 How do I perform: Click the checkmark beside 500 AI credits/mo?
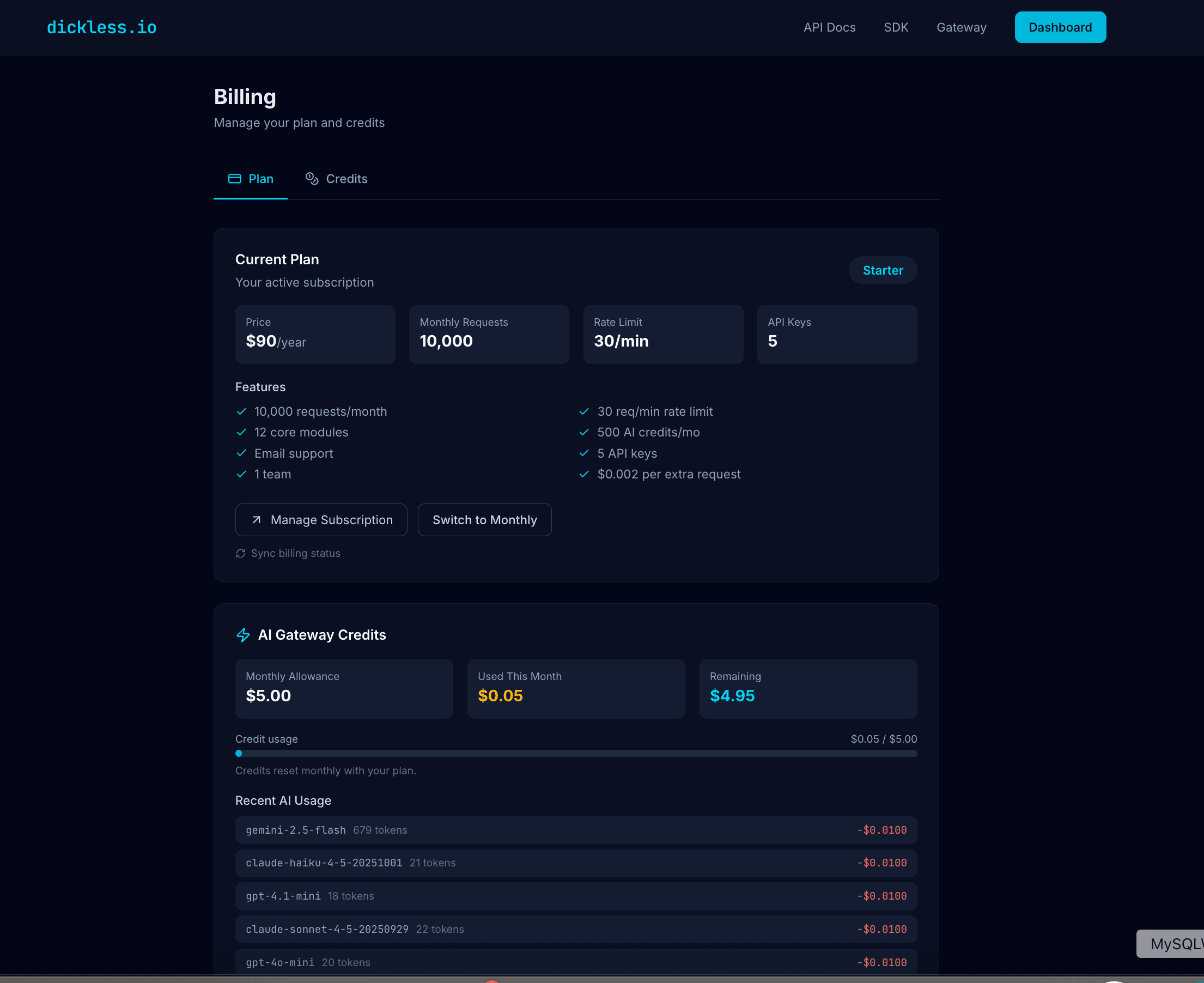point(584,432)
